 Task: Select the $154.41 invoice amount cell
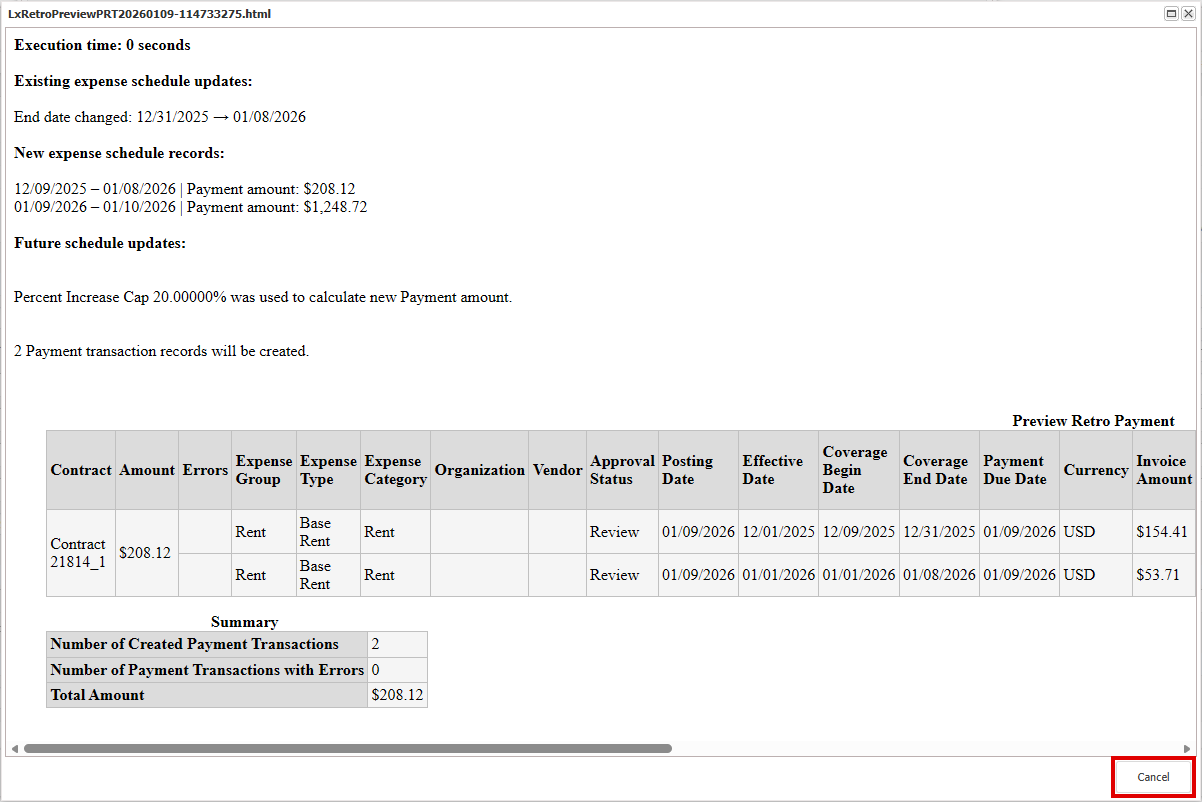point(1162,532)
